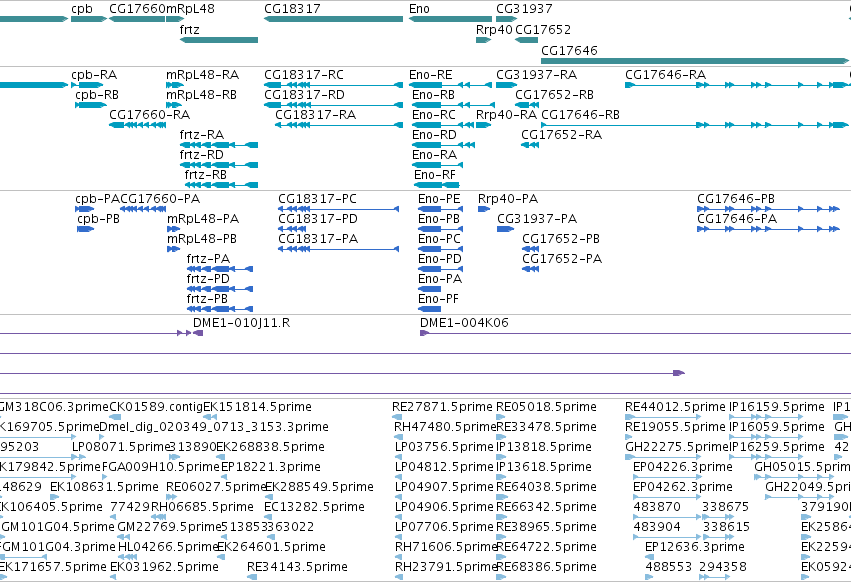
Task: Select transcript cpb-RB
Action: (91, 105)
